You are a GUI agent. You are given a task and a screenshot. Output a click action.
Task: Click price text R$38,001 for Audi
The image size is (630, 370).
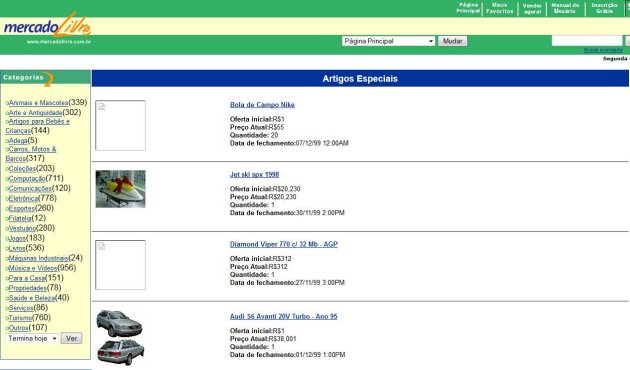pos(282,339)
